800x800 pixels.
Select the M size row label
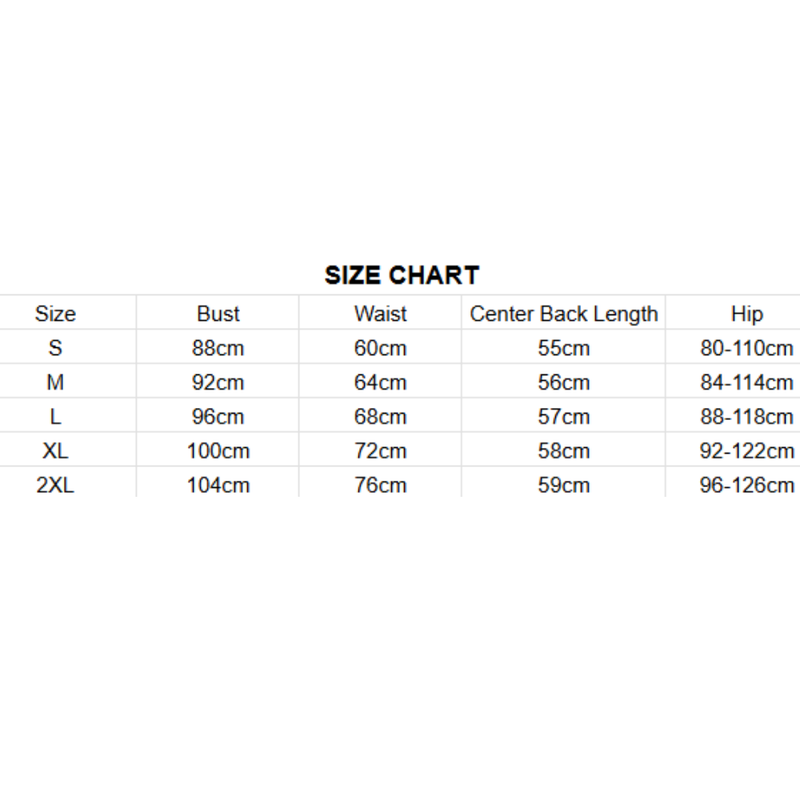[55, 383]
